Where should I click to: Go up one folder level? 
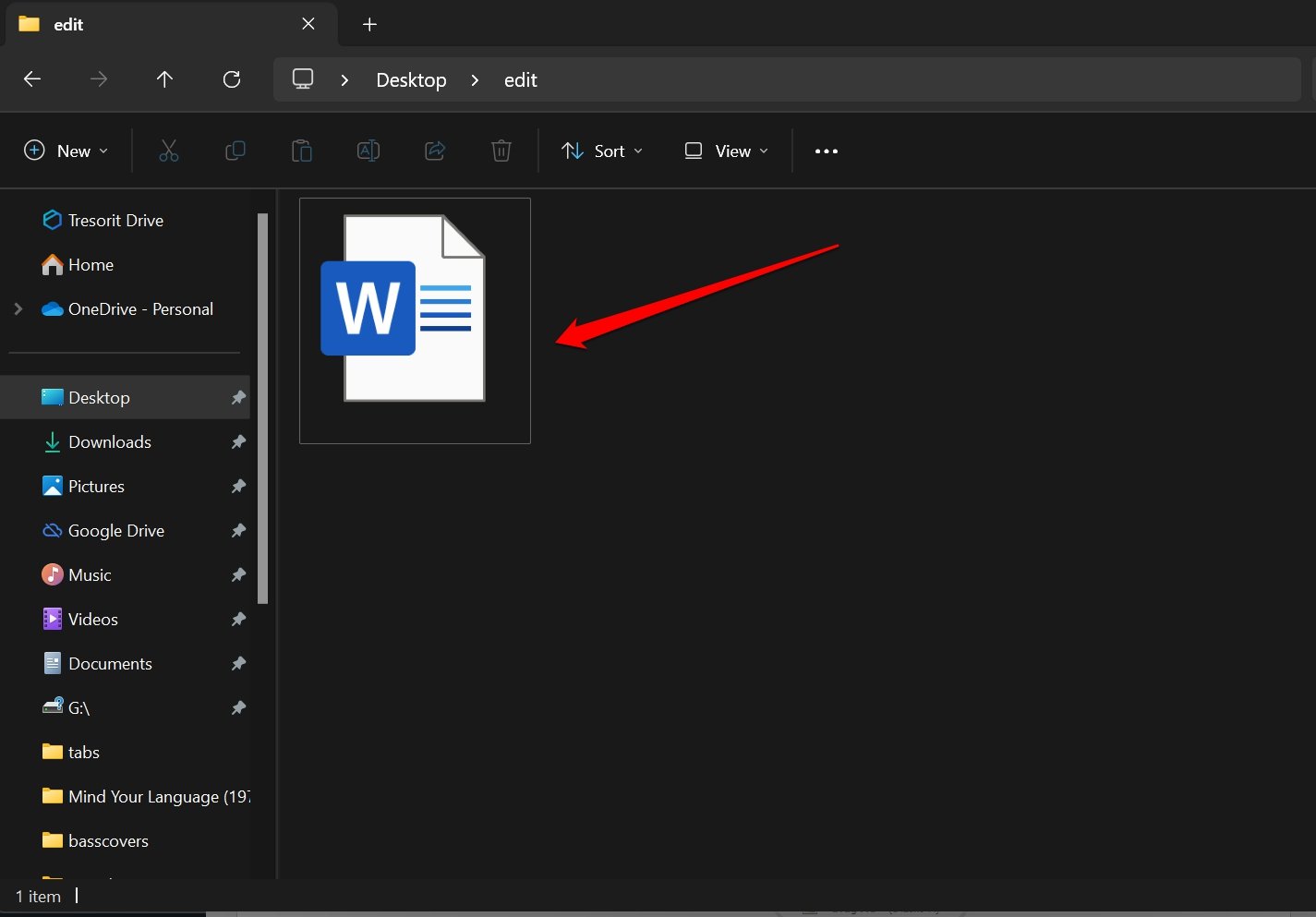164,79
